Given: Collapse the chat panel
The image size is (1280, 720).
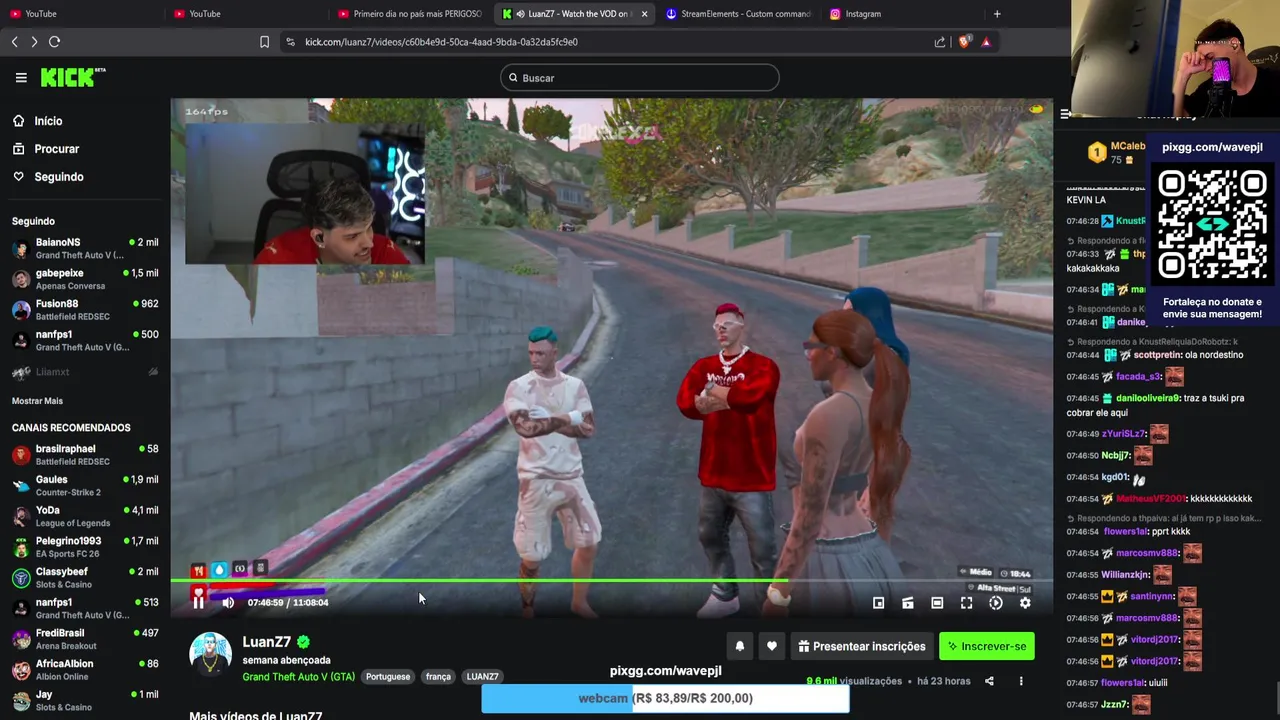Looking at the screenshot, I should (x=1066, y=114).
